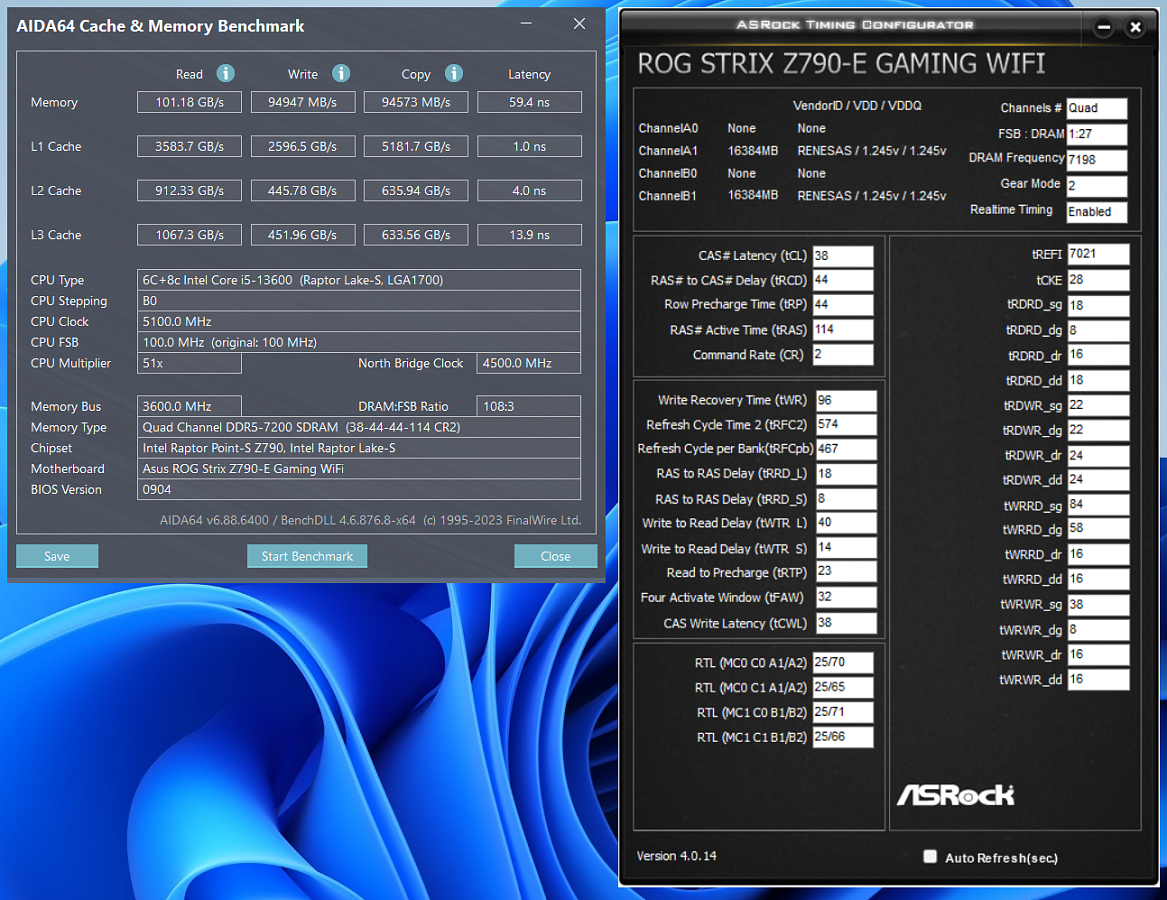Select the tRDRD_sg value field
The image size is (1167, 900).
(x=1099, y=305)
